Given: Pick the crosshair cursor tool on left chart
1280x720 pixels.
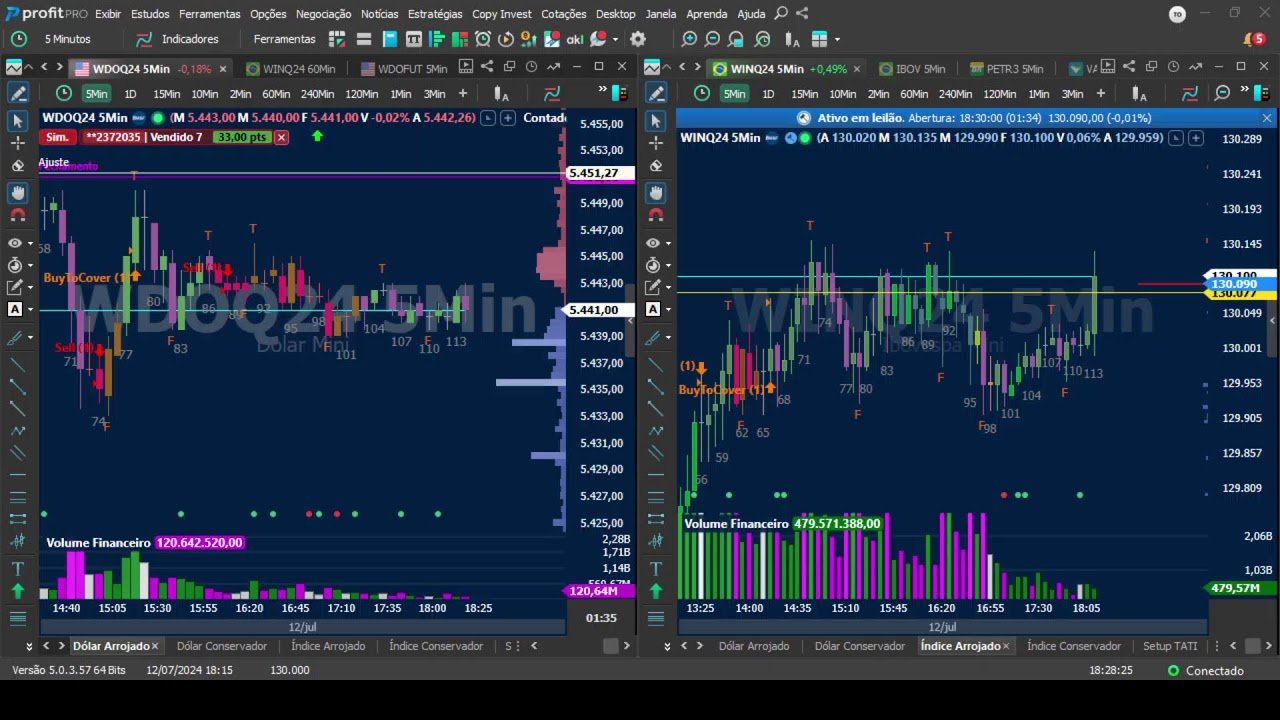Looking at the screenshot, I should pos(17,143).
